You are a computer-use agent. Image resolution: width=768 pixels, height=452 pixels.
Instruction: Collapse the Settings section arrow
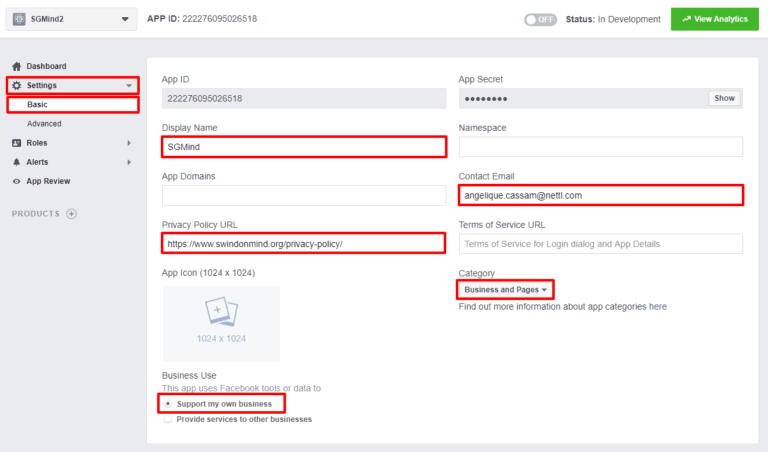[129, 86]
